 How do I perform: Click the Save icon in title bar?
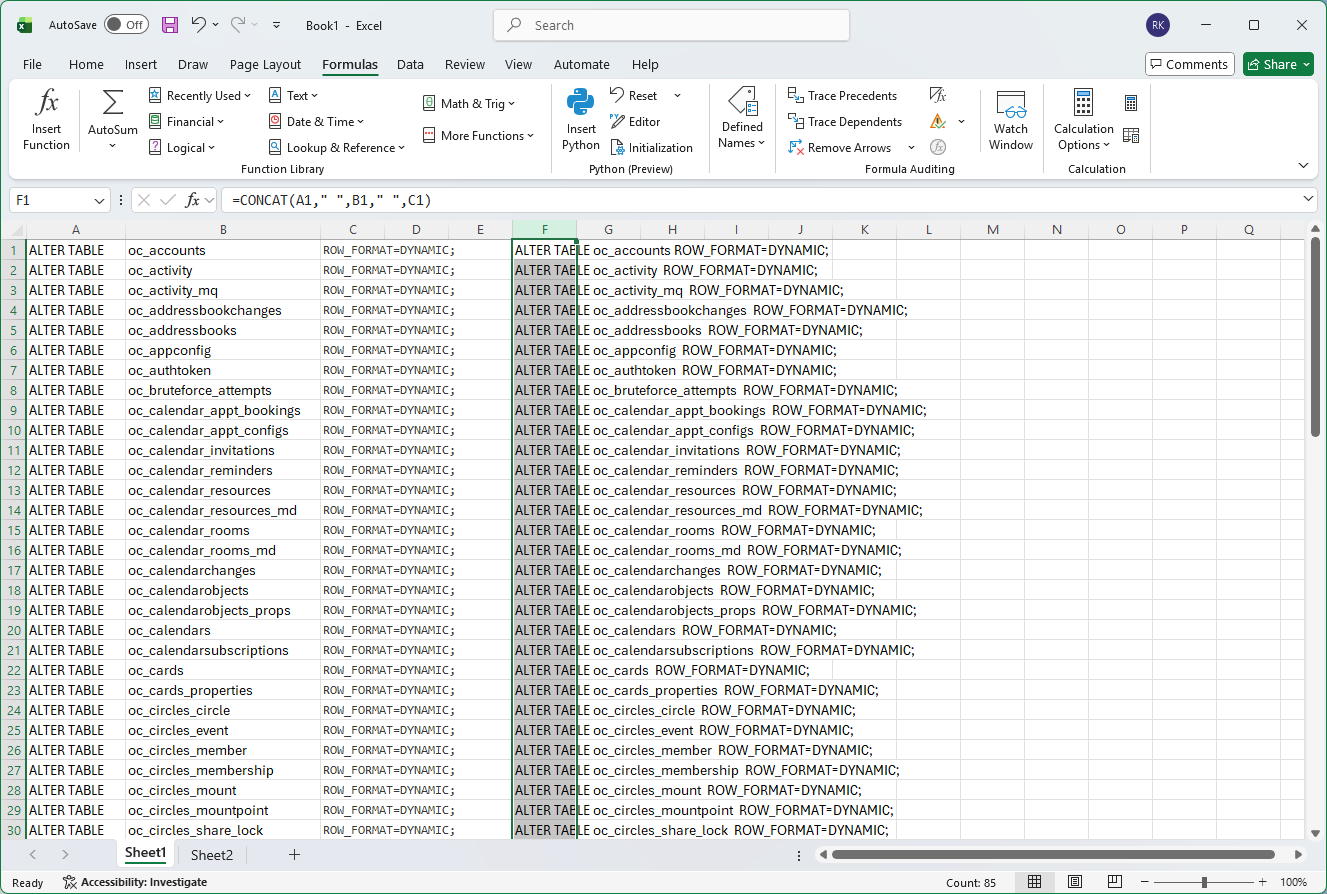(170, 25)
